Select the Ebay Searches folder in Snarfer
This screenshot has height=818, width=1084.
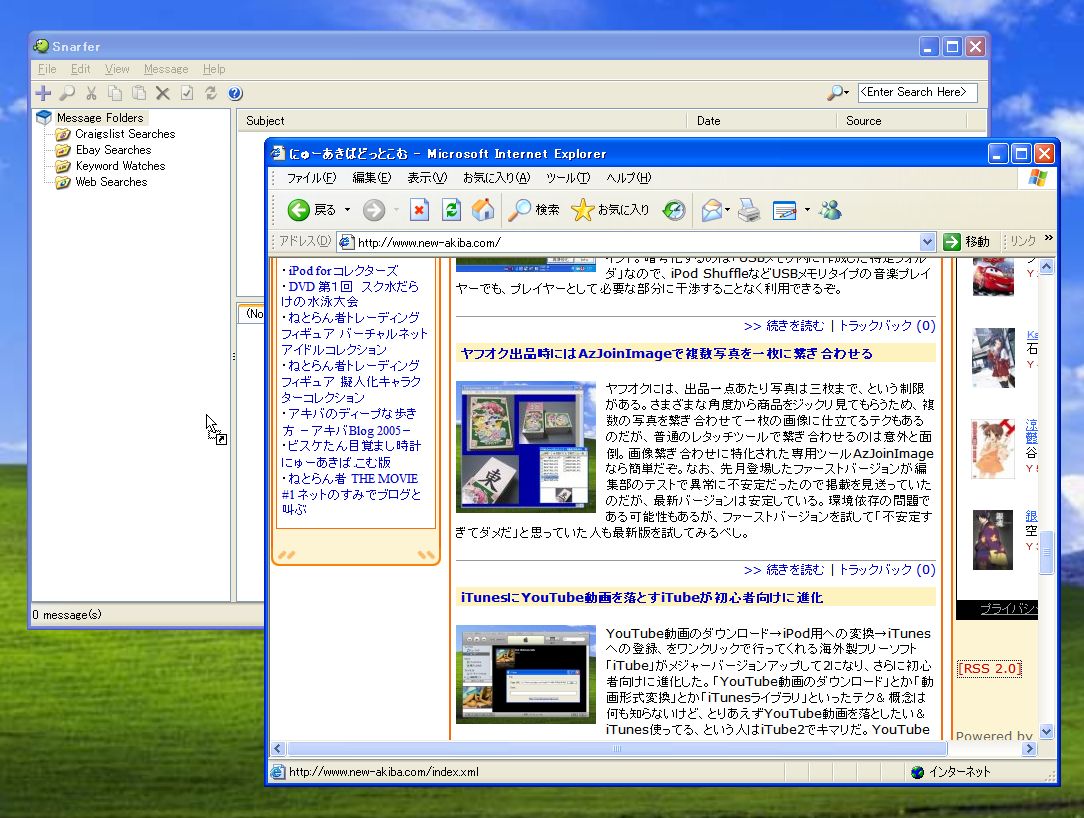tap(113, 149)
